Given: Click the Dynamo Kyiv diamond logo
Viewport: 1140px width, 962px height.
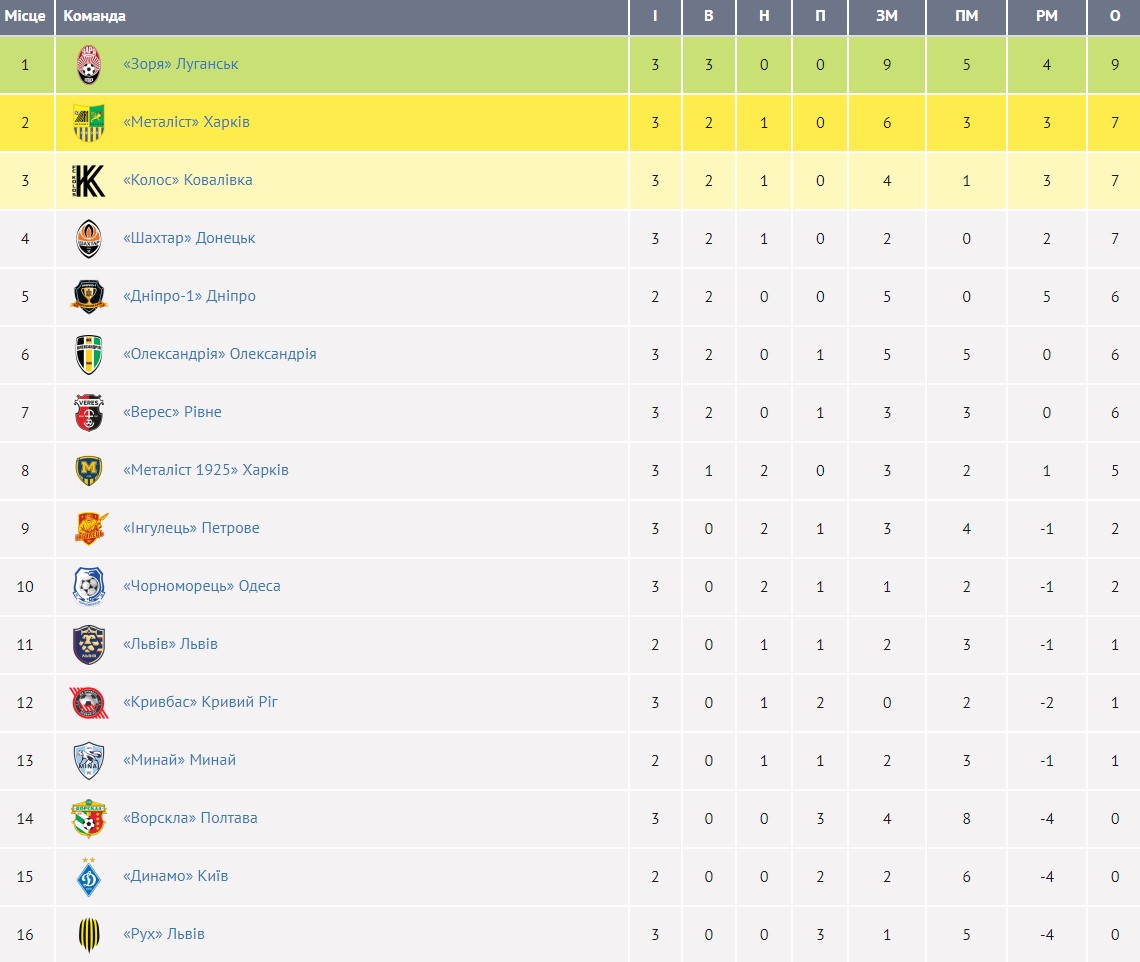Looking at the screenshot, I should click(x=89, y=877).
